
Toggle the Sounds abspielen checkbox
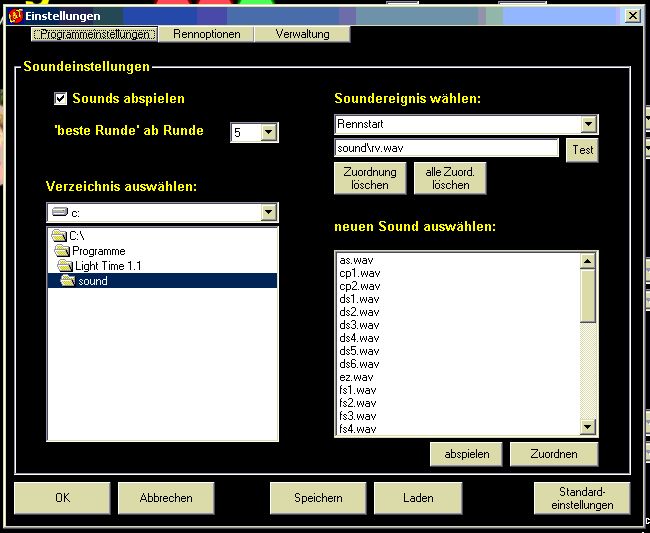pos(61,98)
